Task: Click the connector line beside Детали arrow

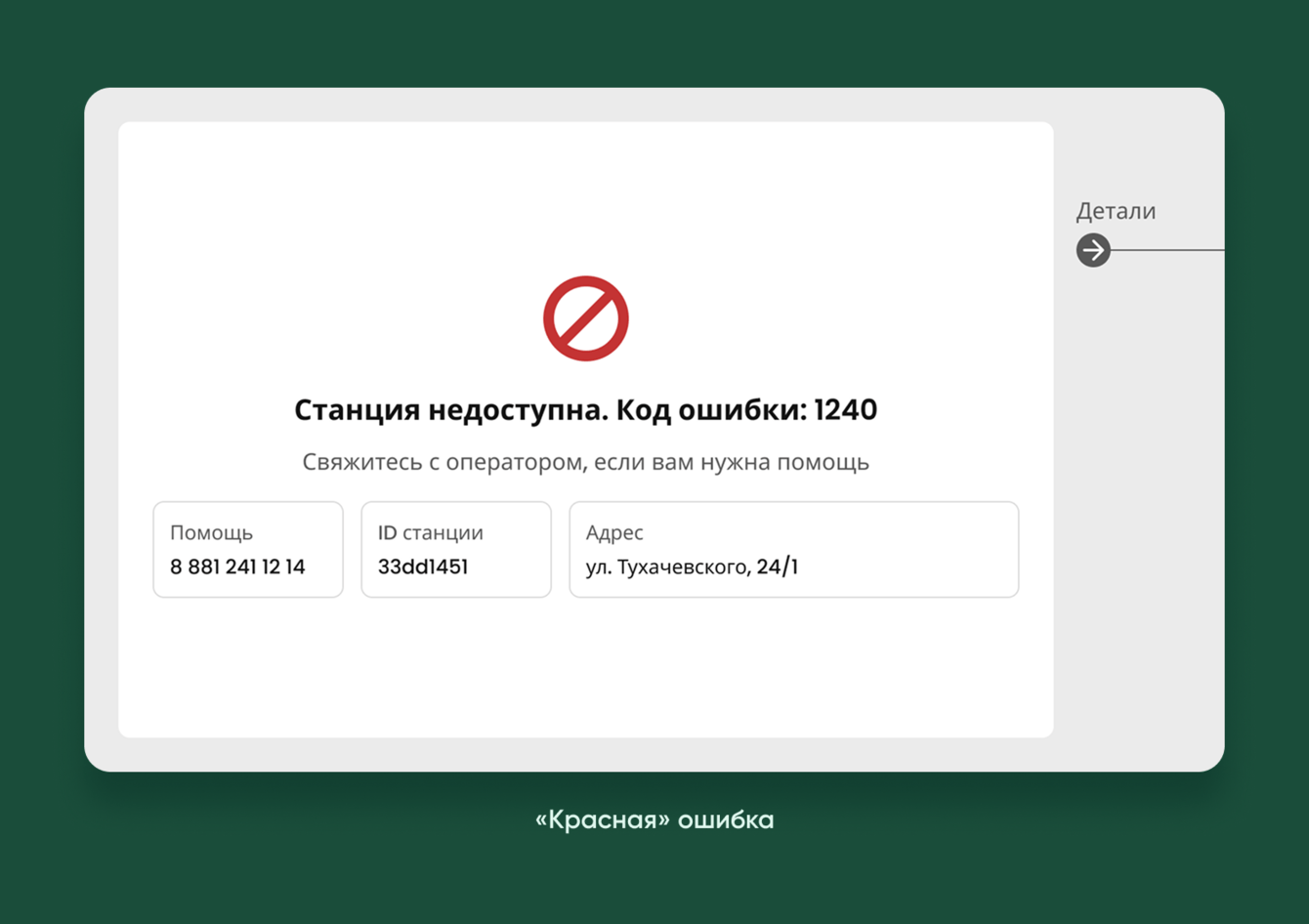Action: click(x=1167, y=250)
